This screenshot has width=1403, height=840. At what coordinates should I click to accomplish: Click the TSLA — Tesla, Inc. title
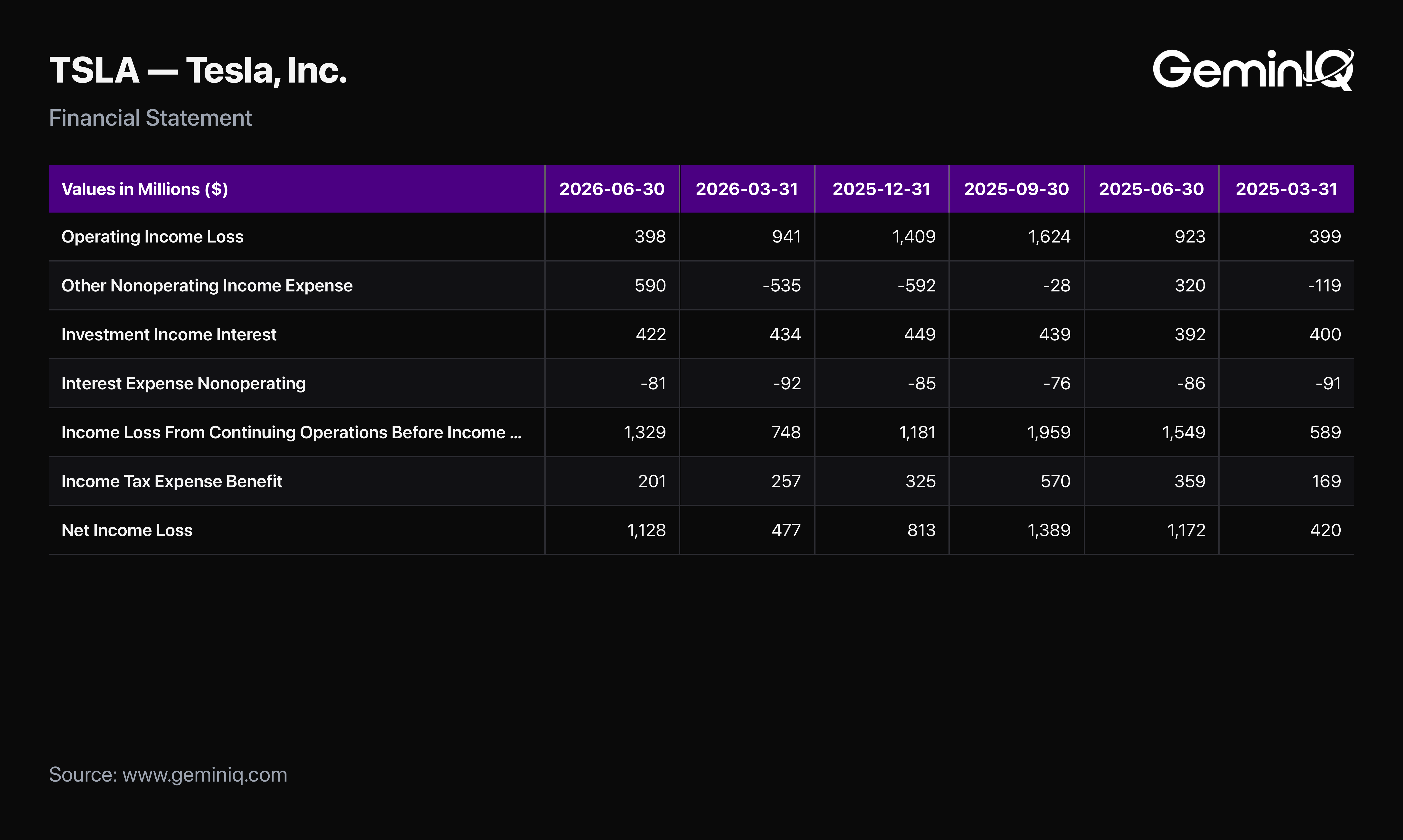pyautogui.click(x=198, y=71)
